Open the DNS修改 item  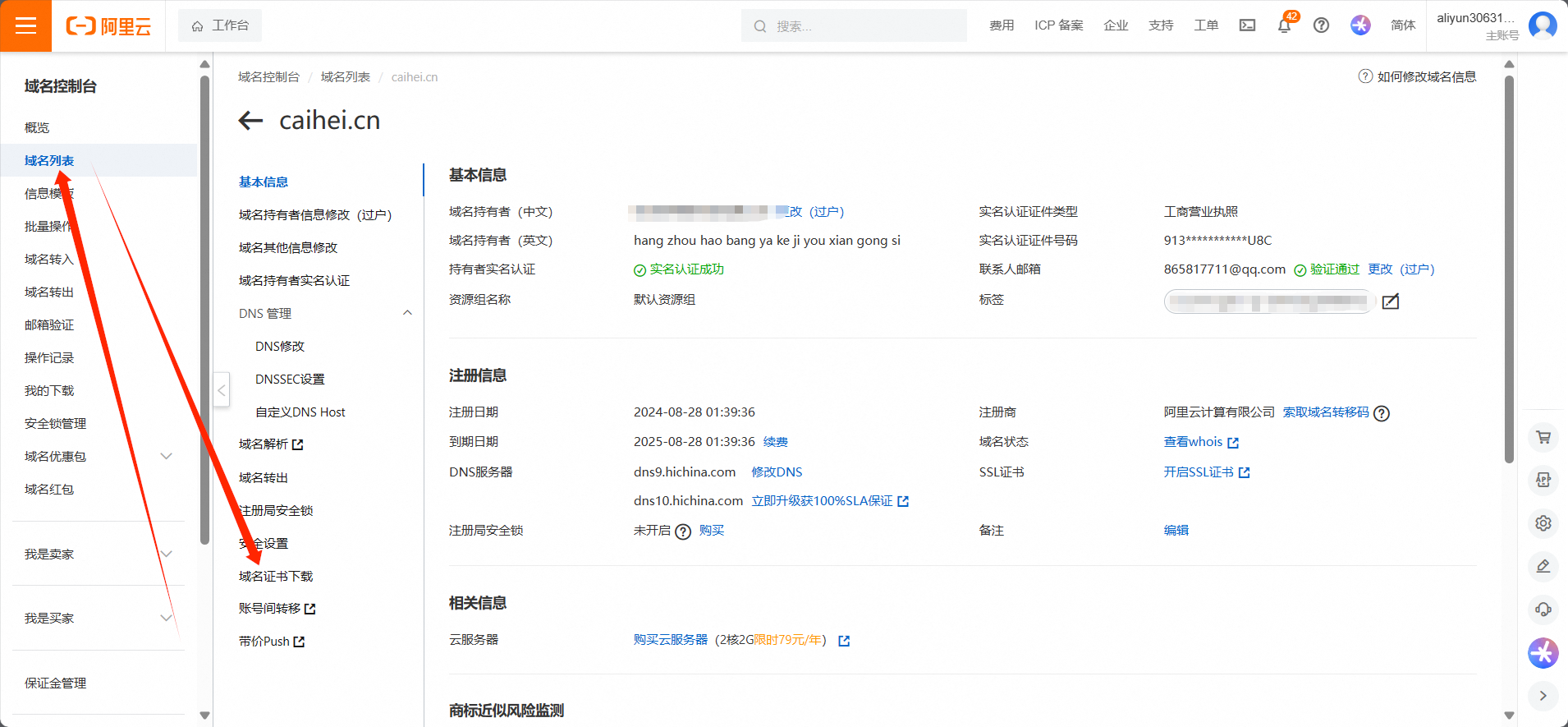point(280,346)
